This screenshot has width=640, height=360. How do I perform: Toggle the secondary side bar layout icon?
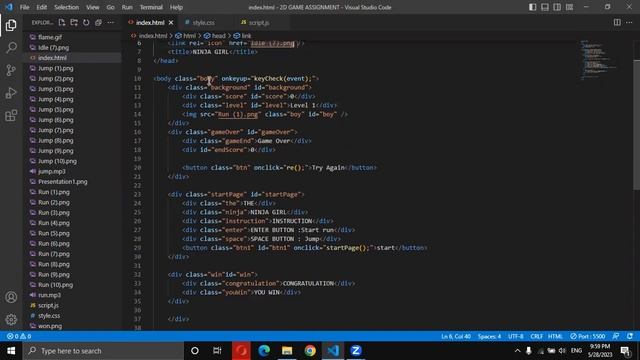point(557,7)
